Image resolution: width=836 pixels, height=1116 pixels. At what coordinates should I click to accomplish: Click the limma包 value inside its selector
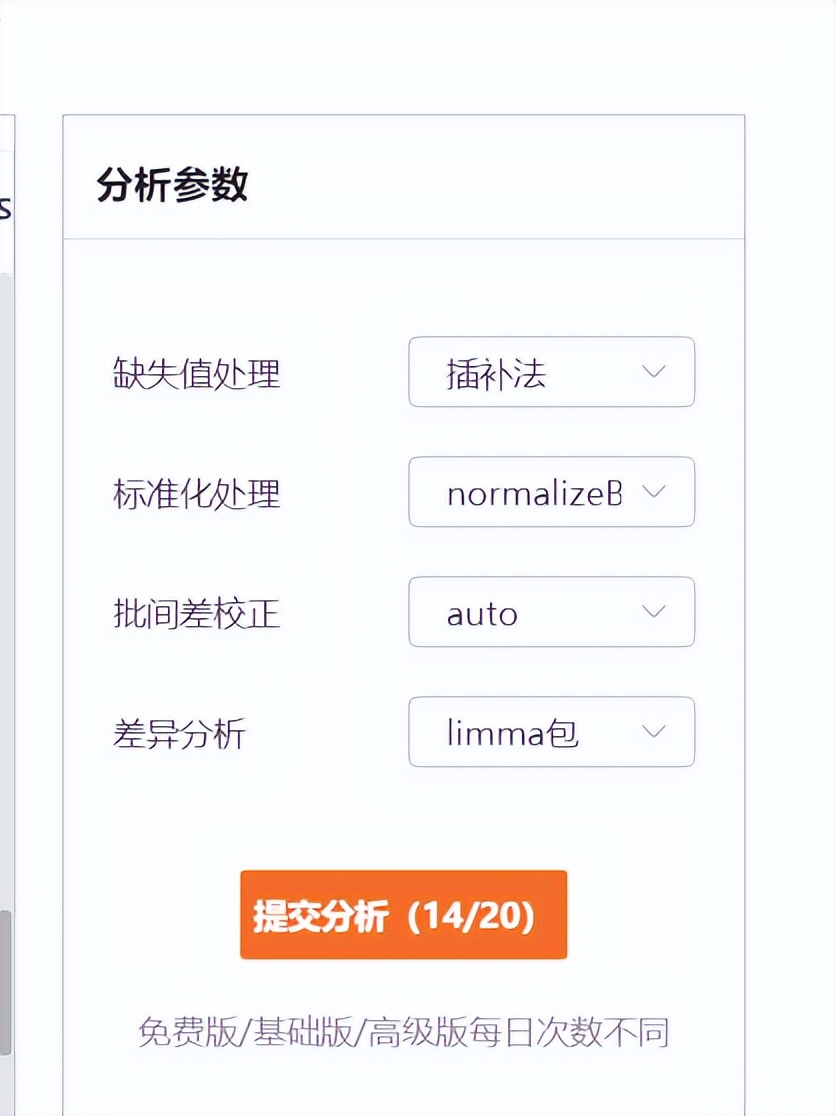[510, 732]
